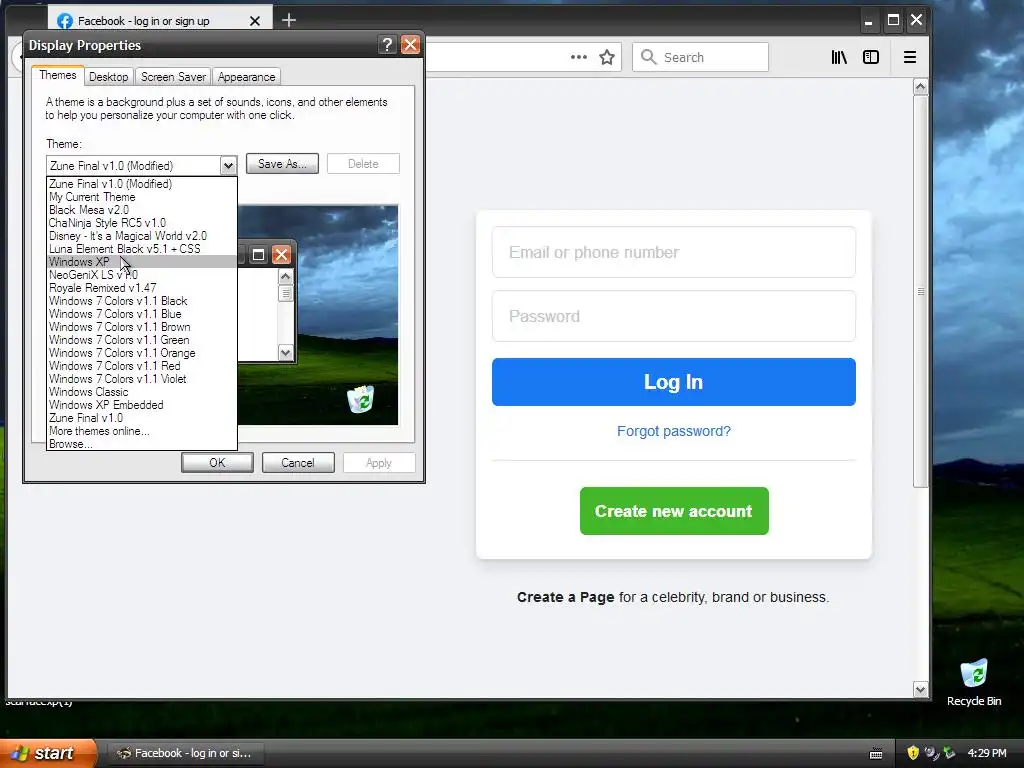Click the Display Properties help button

pyautogui.click(x=387, y=44)
